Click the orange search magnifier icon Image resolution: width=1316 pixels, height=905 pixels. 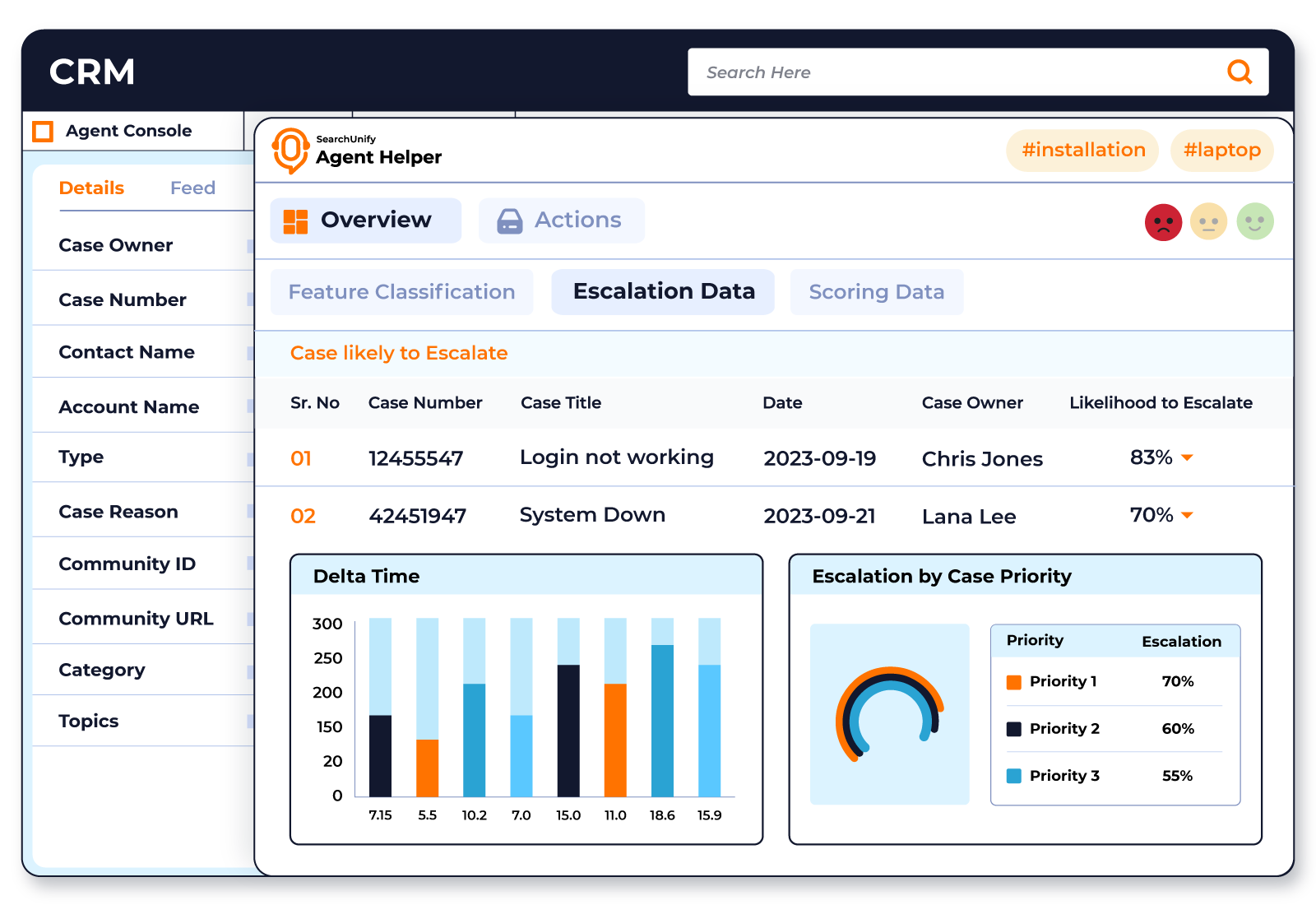click(1240, 72)
